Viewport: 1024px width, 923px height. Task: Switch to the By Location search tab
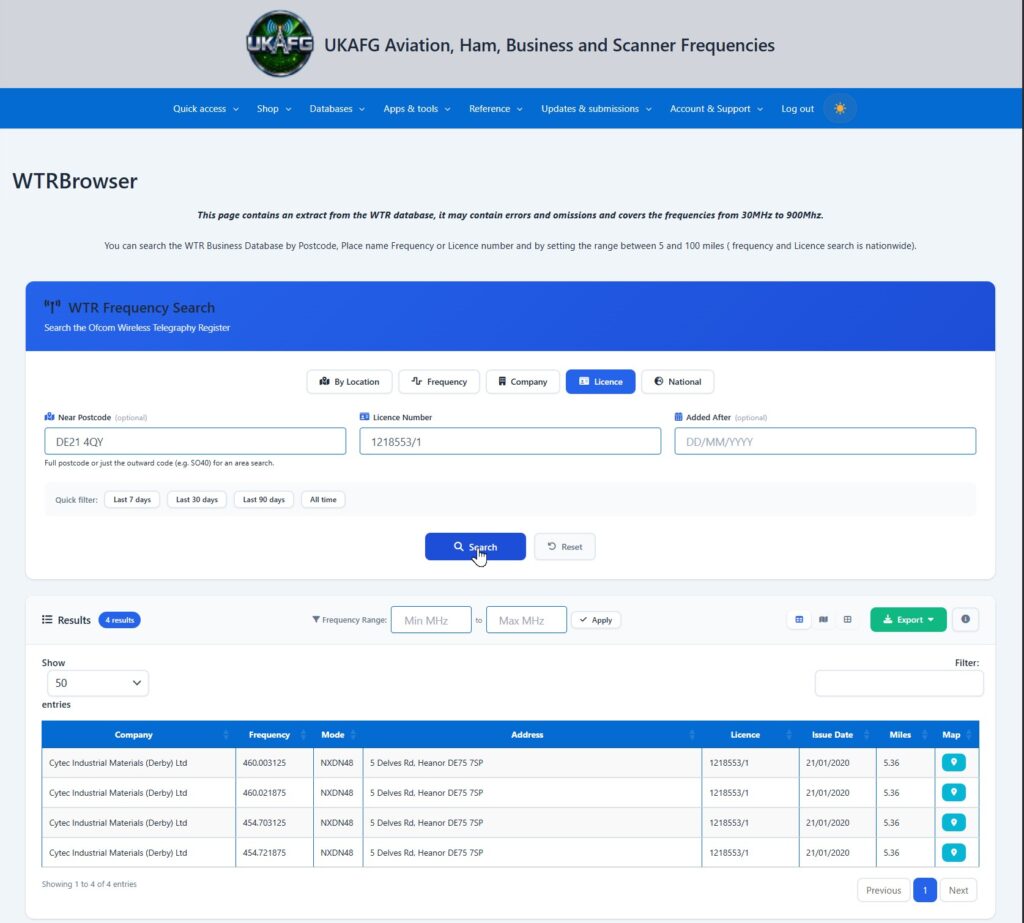(x=349, y=381)
